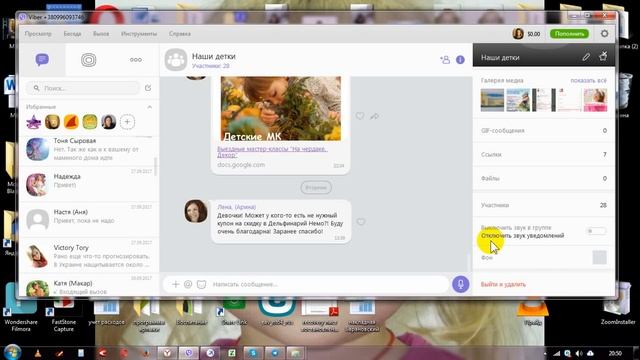Click показать всё in media gallery
640x360 pixels.
pyautogui.click(x=589, y=80)
